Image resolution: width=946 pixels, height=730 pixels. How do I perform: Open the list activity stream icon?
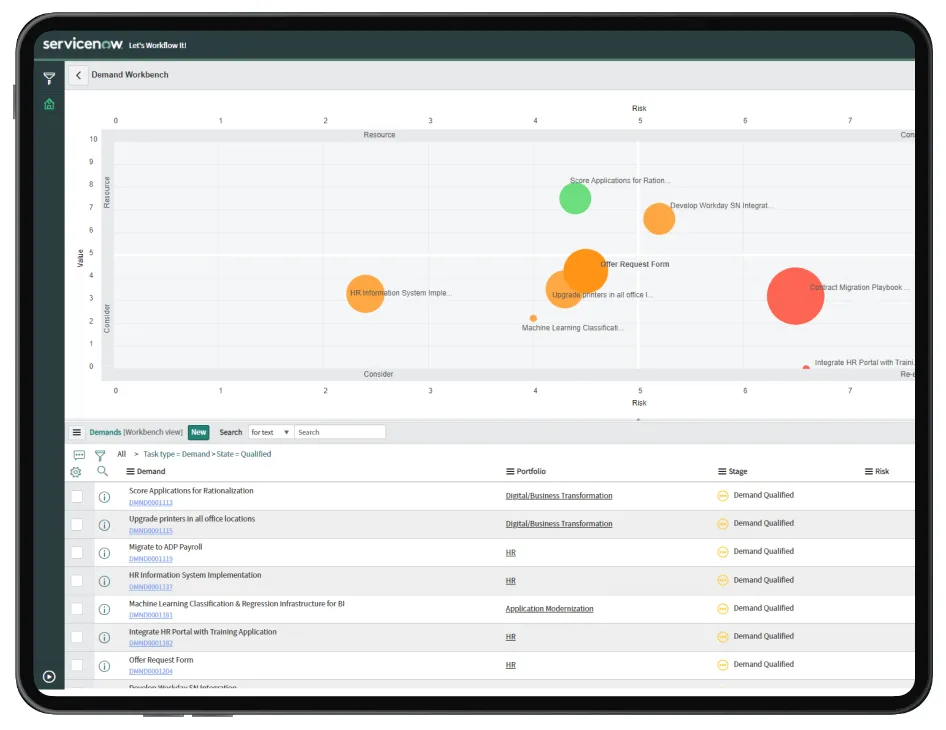(x=79, y=455)
